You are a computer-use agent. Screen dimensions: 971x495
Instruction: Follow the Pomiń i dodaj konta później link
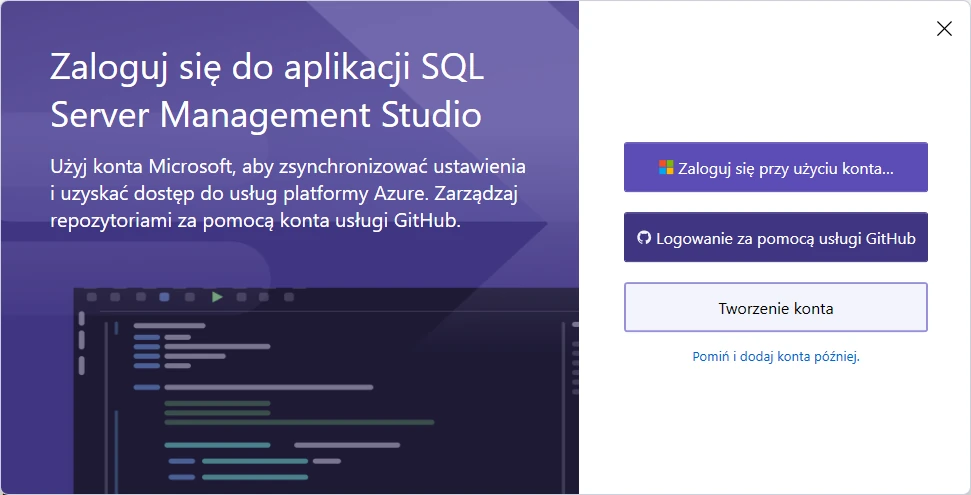pos(776,356)
